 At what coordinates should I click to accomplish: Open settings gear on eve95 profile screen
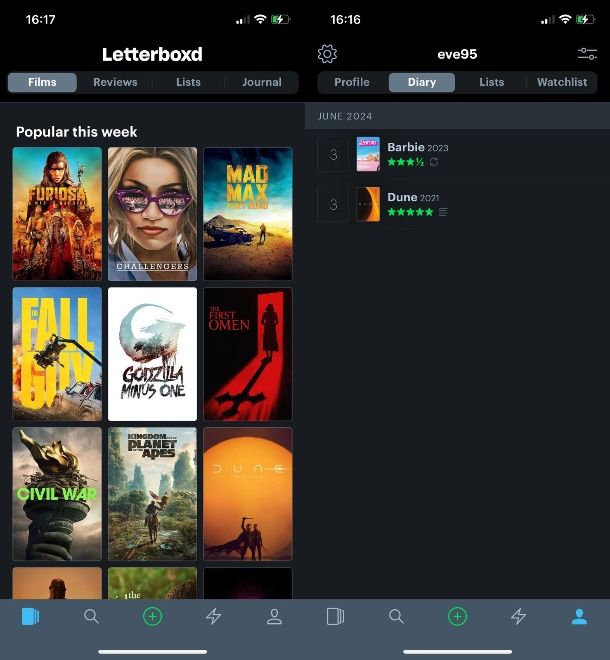[327, 54]
